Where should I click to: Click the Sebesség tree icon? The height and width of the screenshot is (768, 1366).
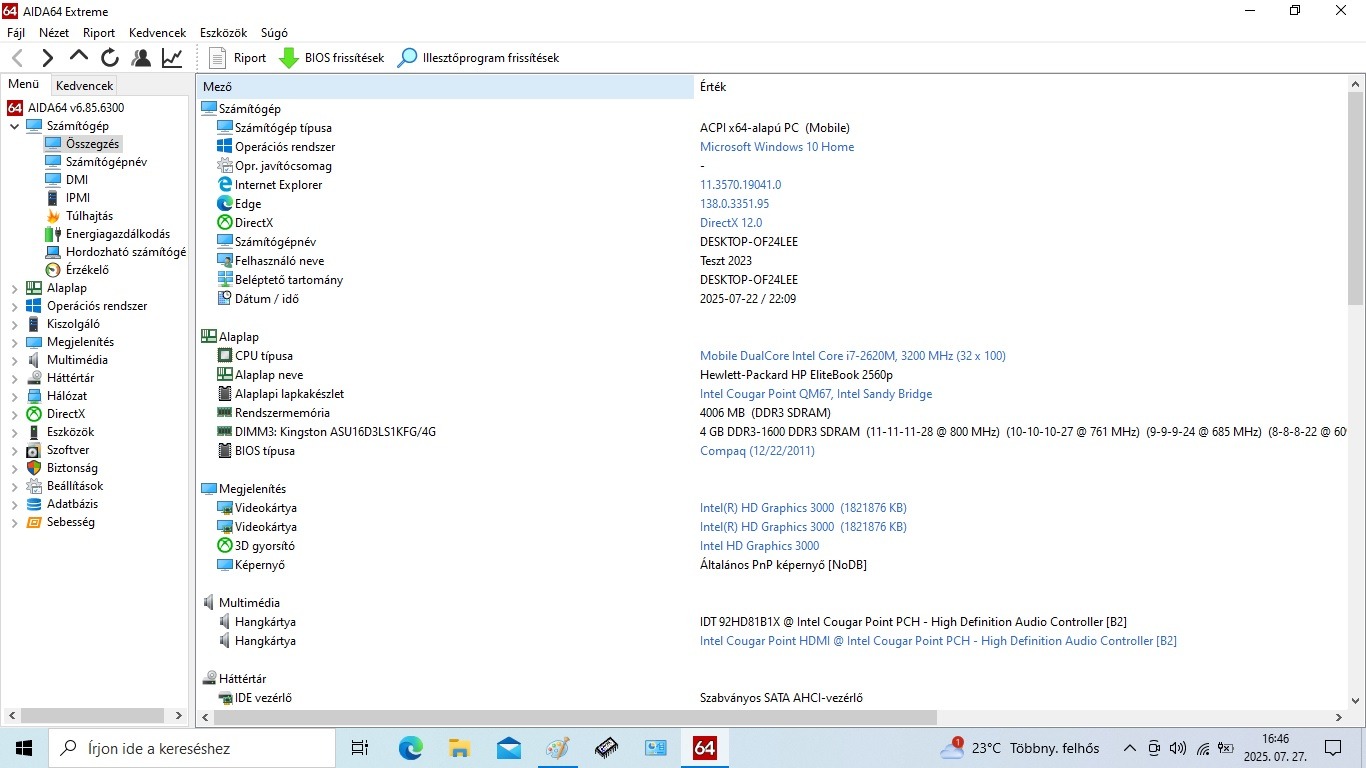[x=34, y=522]
